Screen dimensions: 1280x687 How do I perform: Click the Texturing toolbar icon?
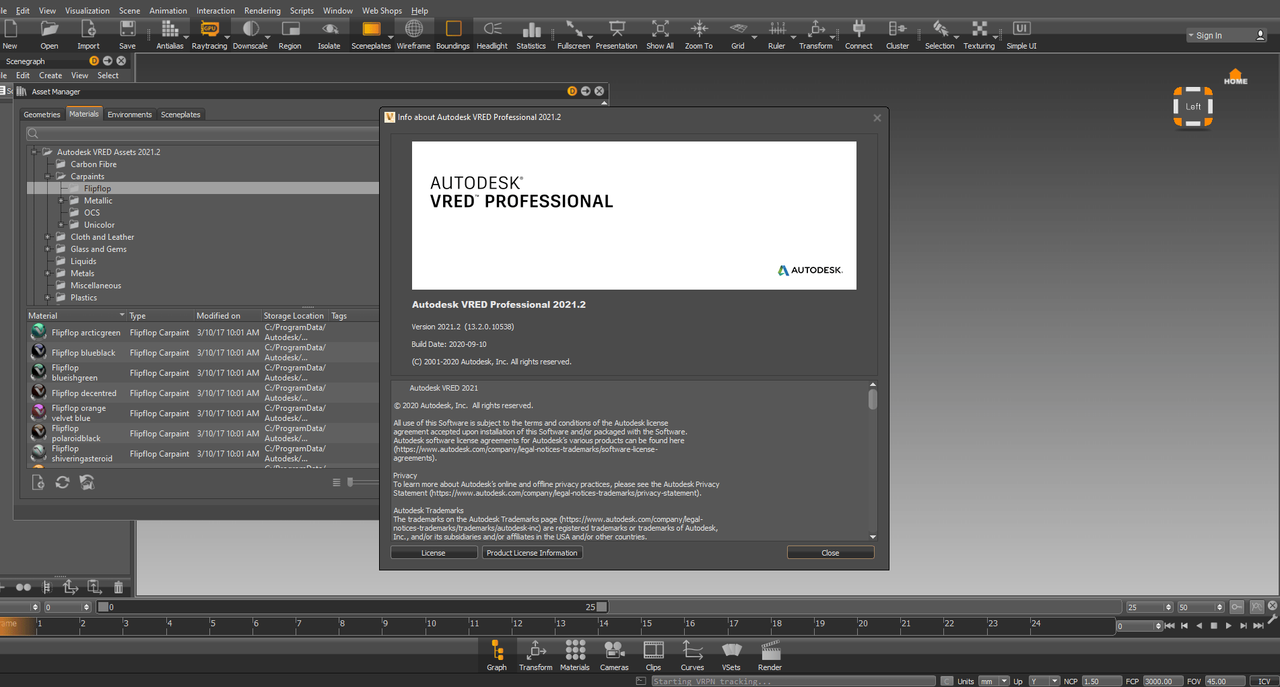tap(979, 34)
